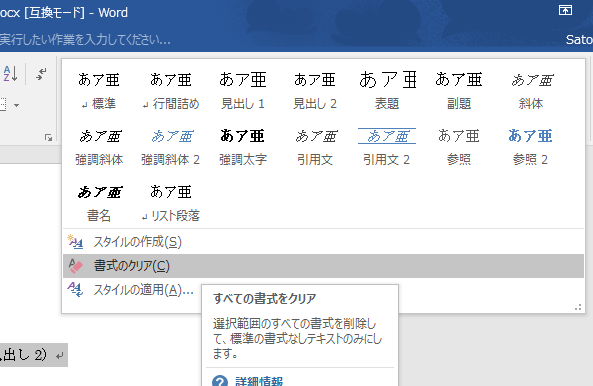Viewport: 593px width, 386px height.
Task: Apply the 書名 style
Action: point(99,203)
